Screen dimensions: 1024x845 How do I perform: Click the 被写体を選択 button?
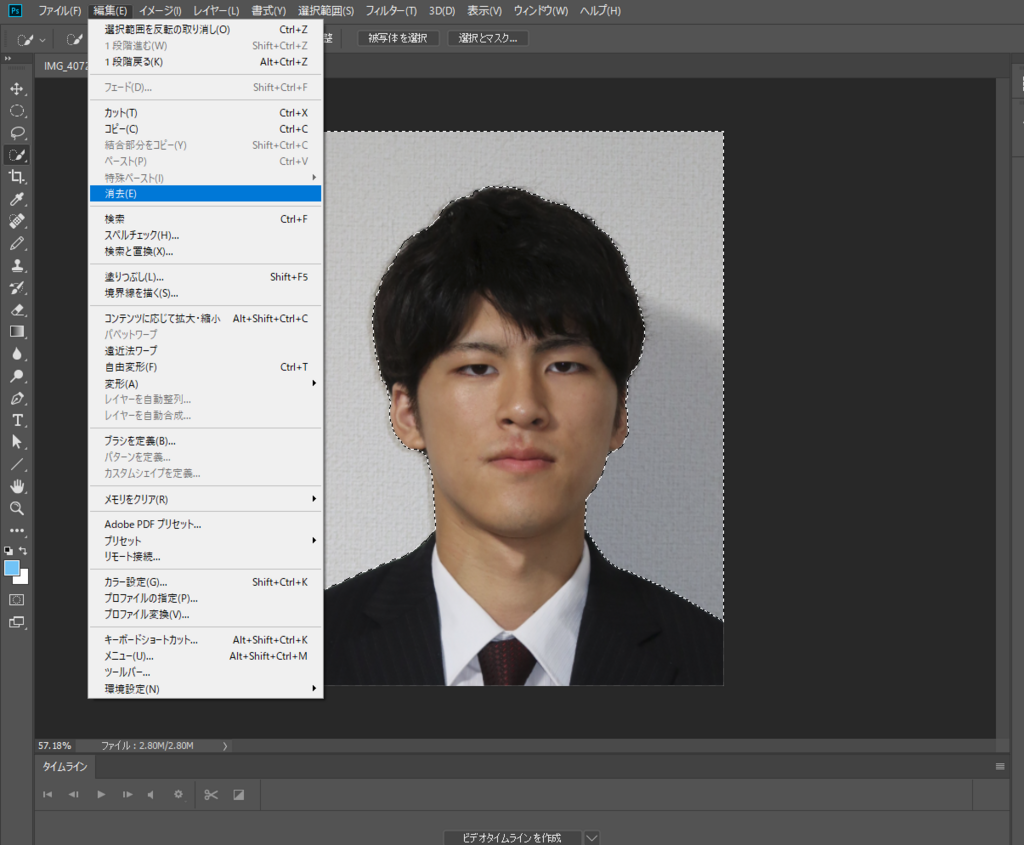397,39
